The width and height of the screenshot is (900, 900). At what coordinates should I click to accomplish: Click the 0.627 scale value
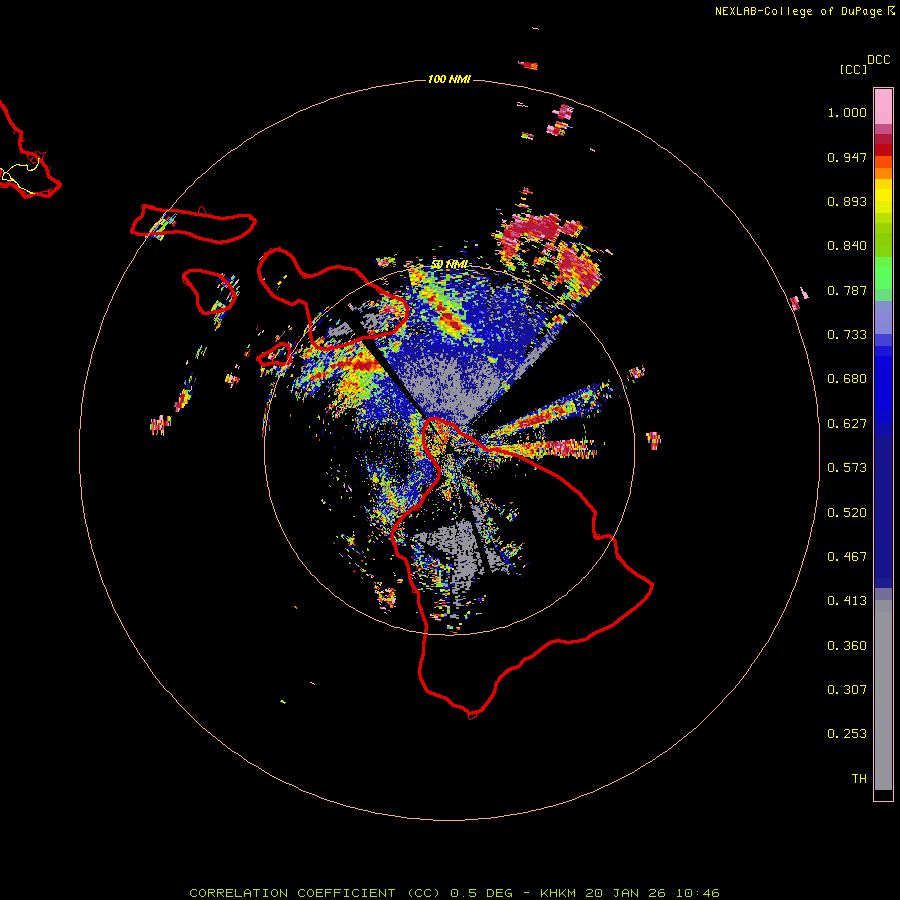pyautogui.click(x=847, y=424)
